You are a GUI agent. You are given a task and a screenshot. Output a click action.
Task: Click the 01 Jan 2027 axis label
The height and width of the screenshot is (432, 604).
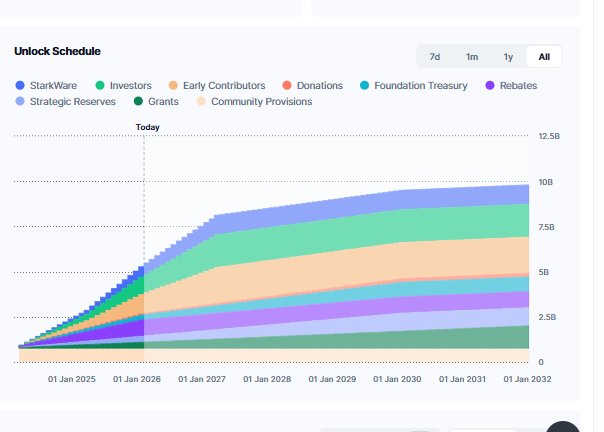coord(203,379)
